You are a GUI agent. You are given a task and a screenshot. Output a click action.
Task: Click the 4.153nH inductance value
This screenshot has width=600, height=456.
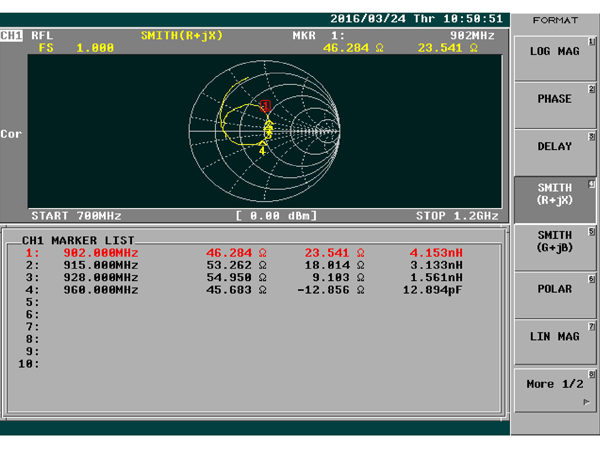click(436, 253)
